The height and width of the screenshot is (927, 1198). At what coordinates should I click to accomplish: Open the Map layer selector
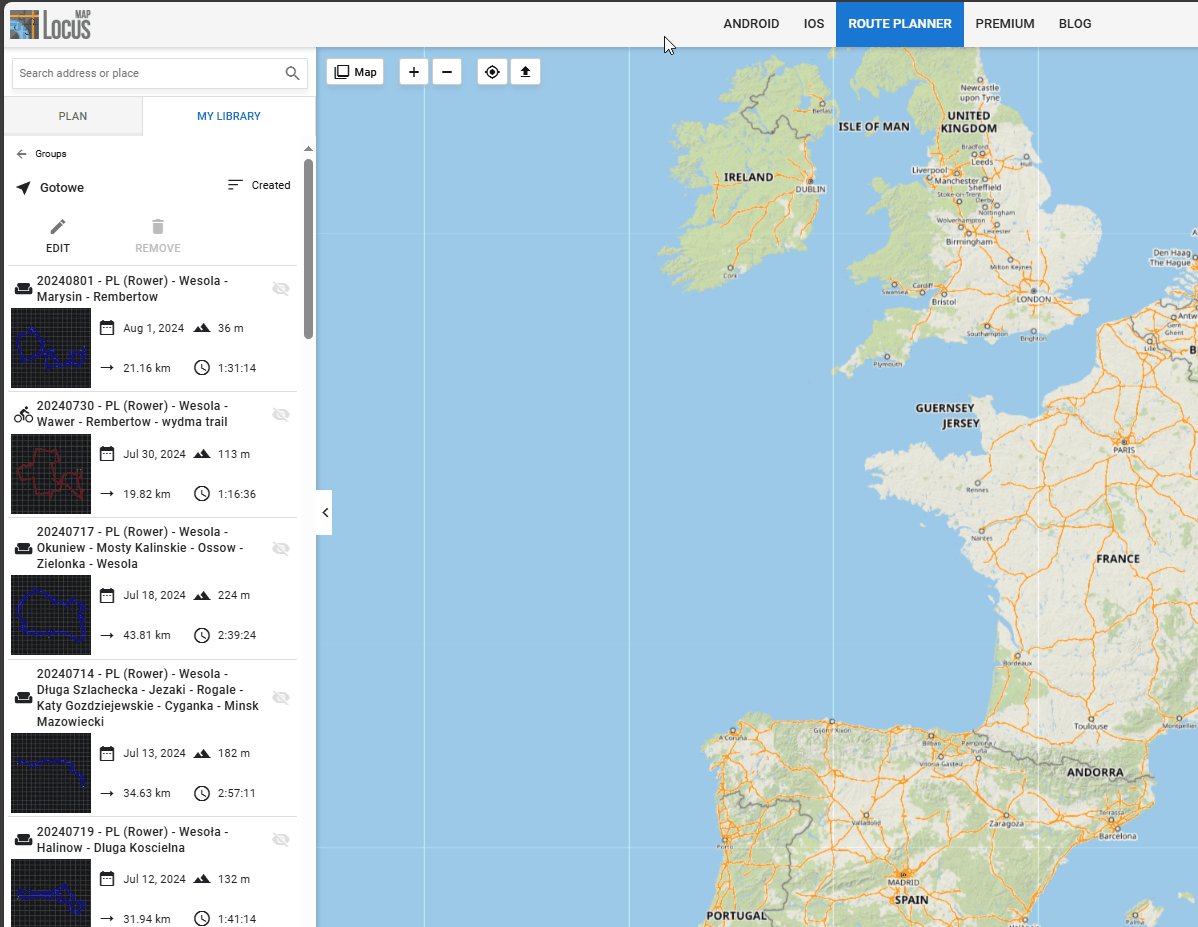(x=355, y=72)
